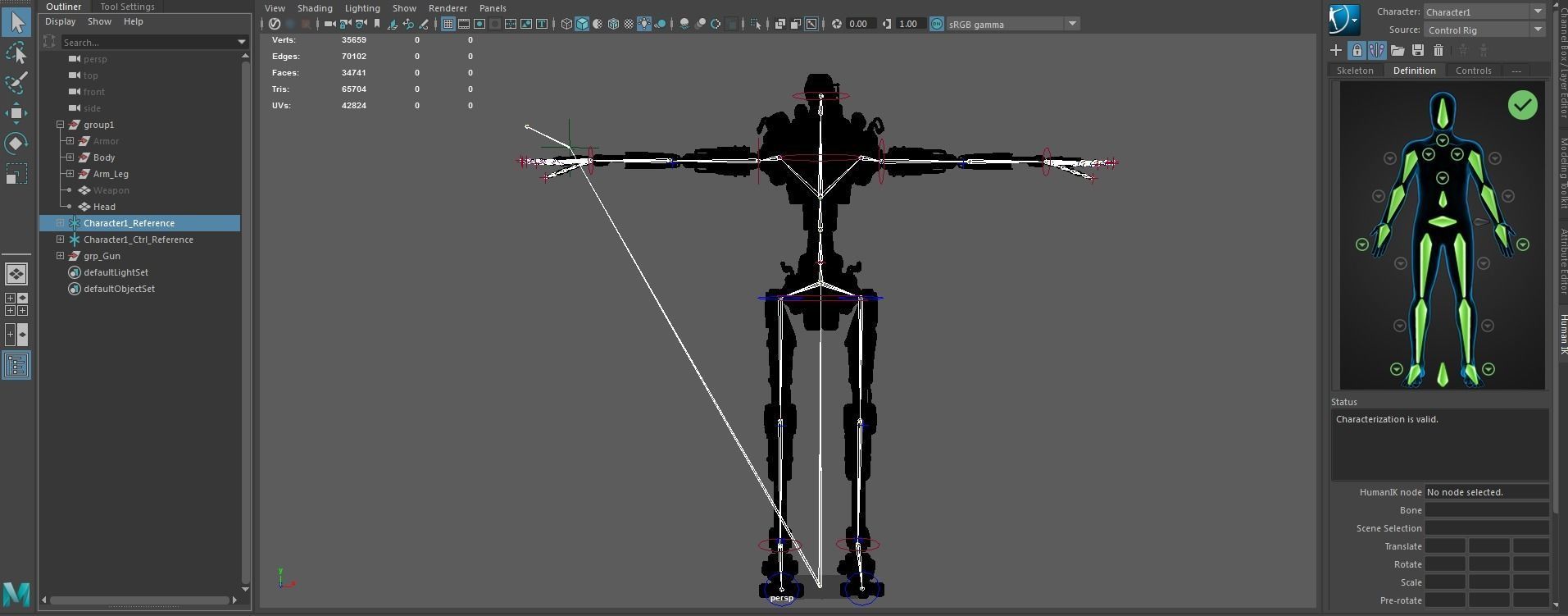Open the Character dropdown
The height and width of the screenshot is (616, 1568).
tap(1485, 11)
